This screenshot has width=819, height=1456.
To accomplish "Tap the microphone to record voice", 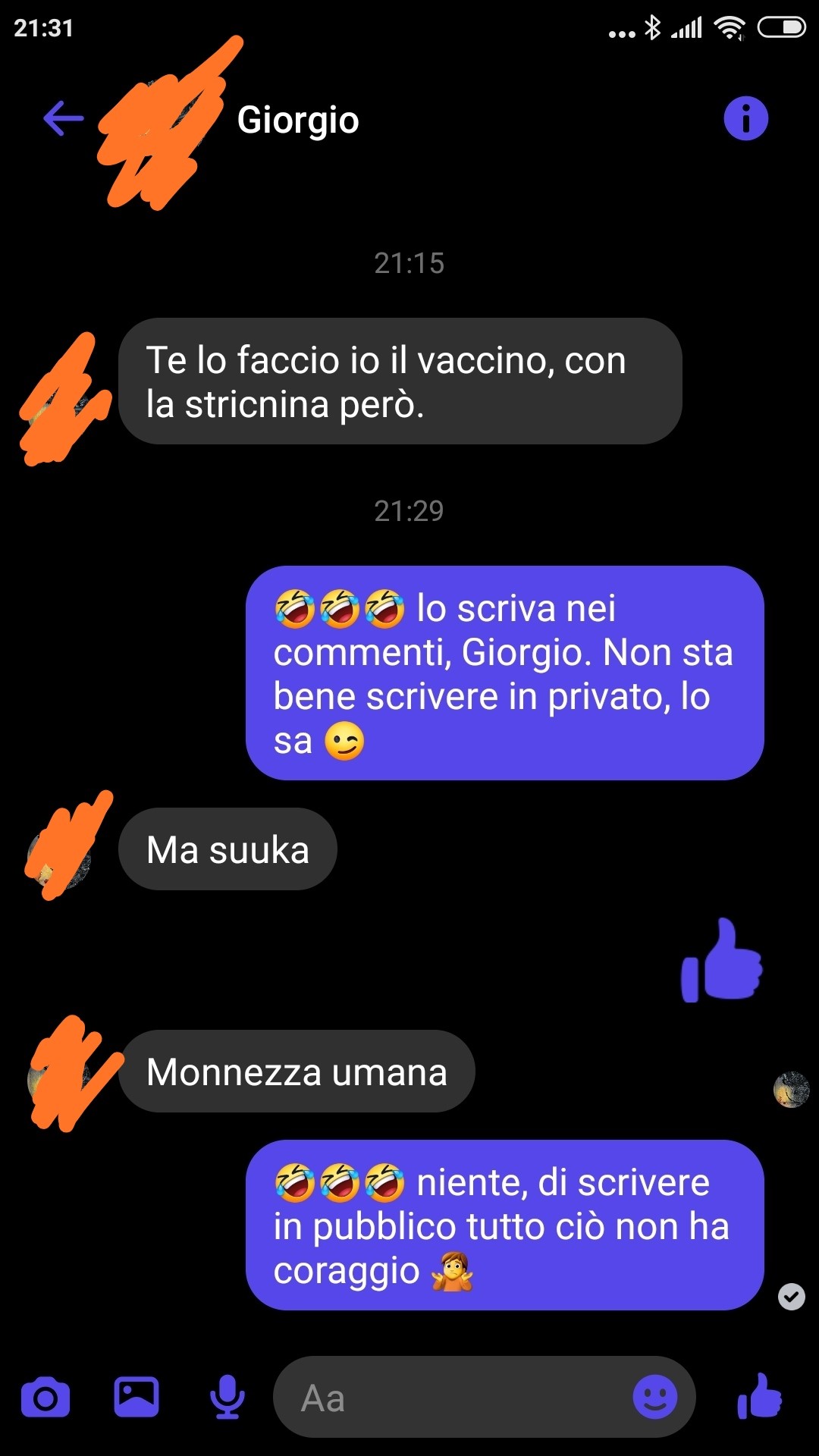I will (x=227, y=1397).
